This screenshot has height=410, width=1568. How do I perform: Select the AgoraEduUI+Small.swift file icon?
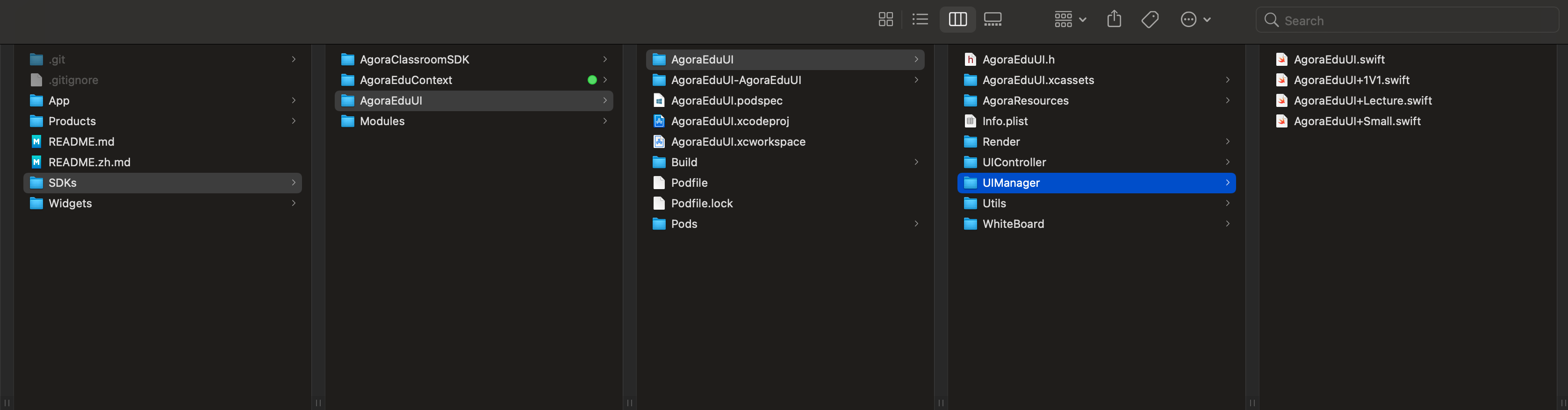[x=1281, y=121]
